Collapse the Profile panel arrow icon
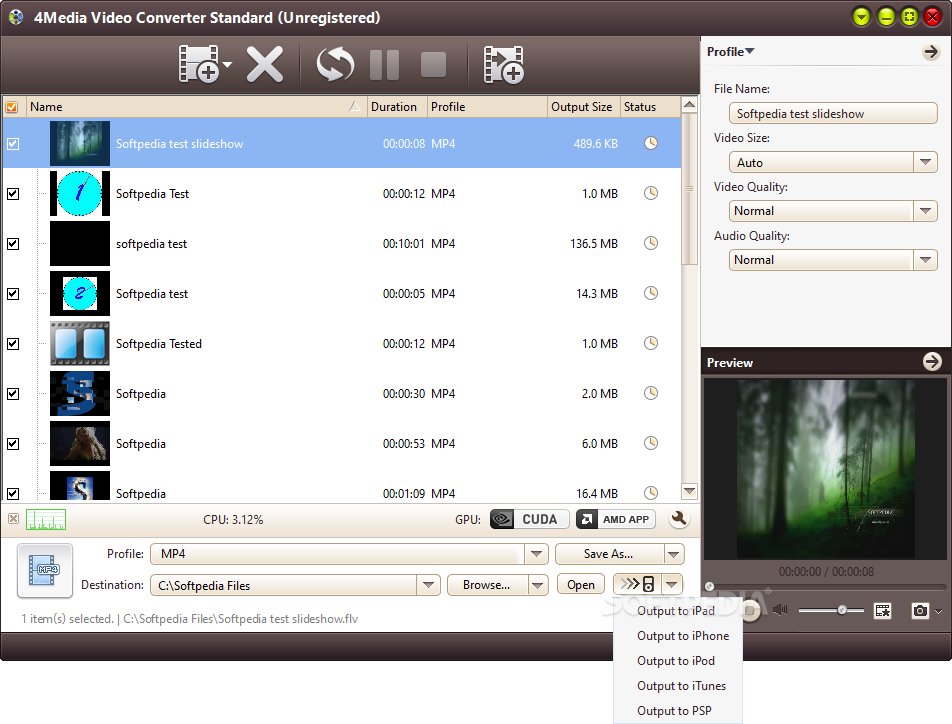This screenshot has width=952, height=724. [x=931, y=52]
